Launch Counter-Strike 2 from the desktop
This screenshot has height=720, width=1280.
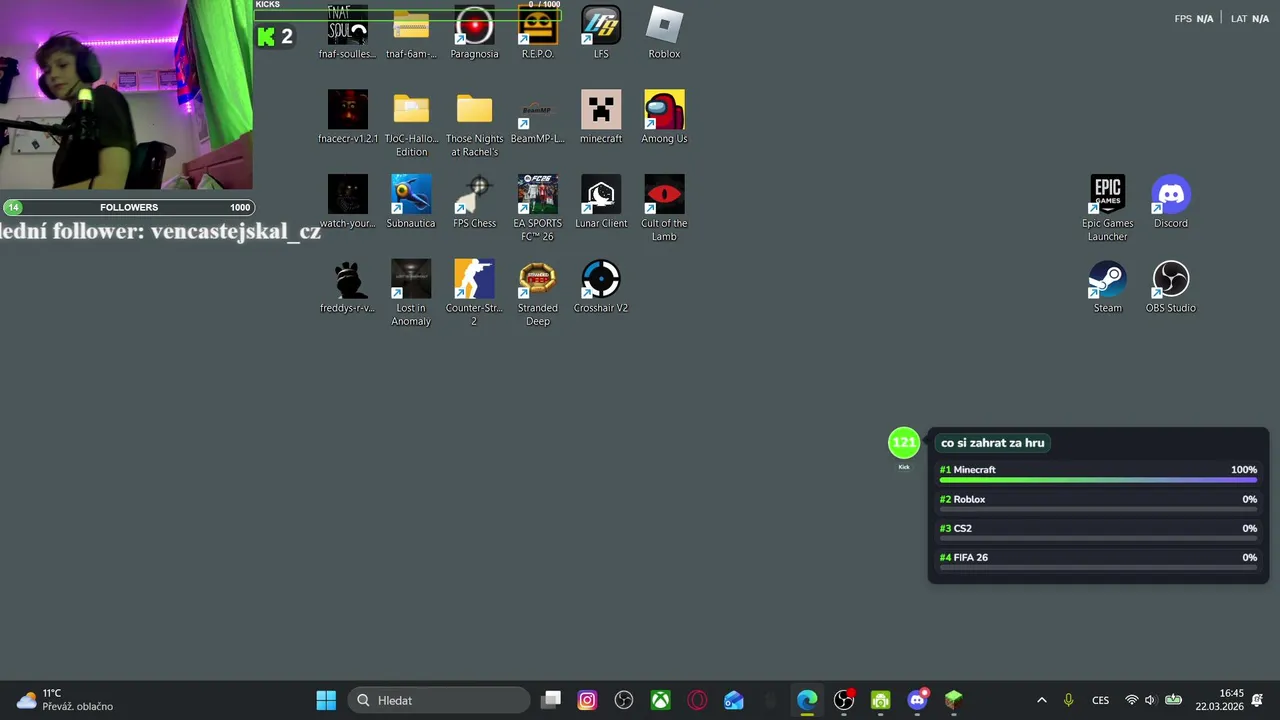tap(474, 292)
